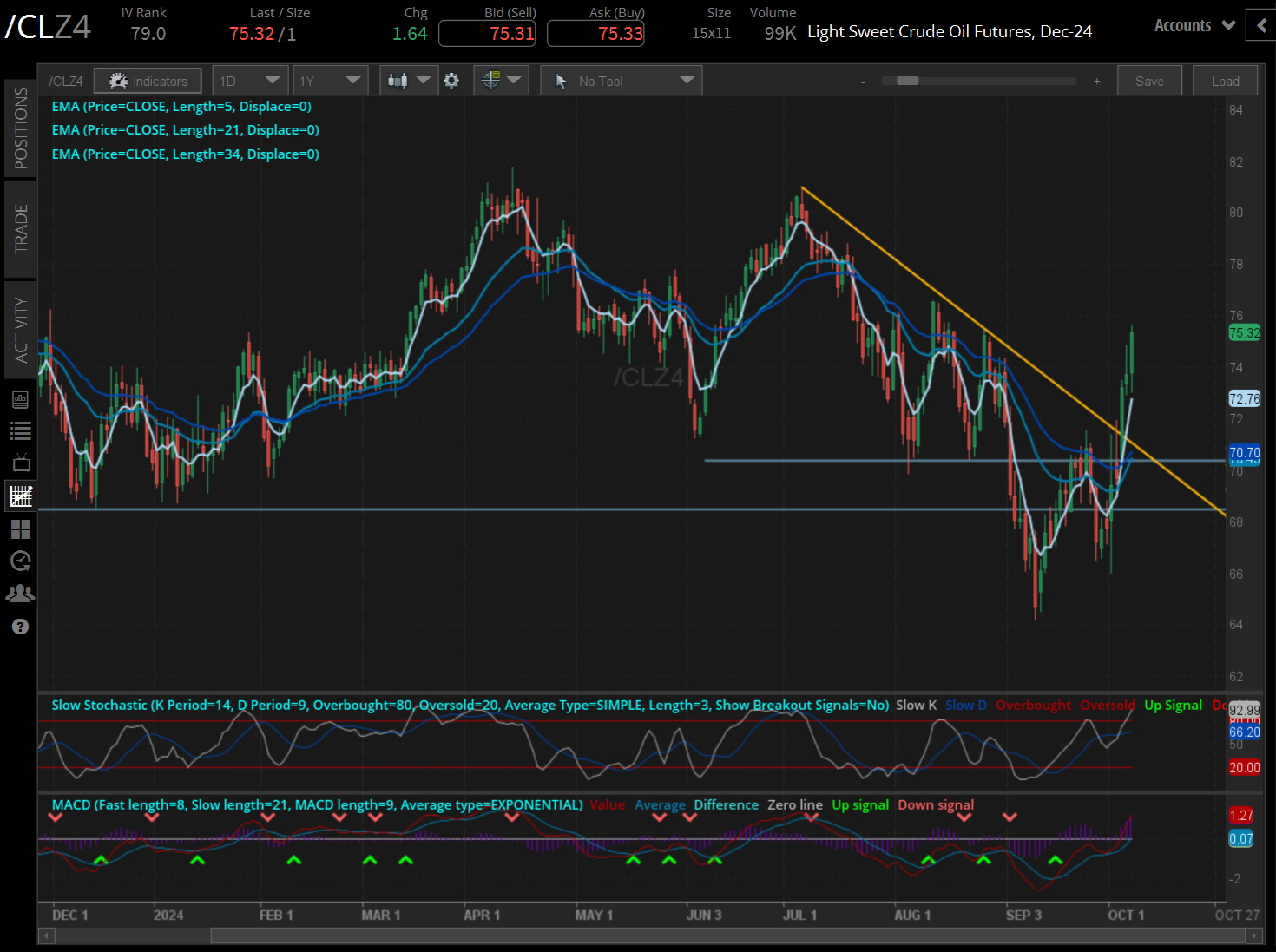The image size is (1276, 952).
Task: Open the watchlist icon in sidebar
Action: (20, 430)
